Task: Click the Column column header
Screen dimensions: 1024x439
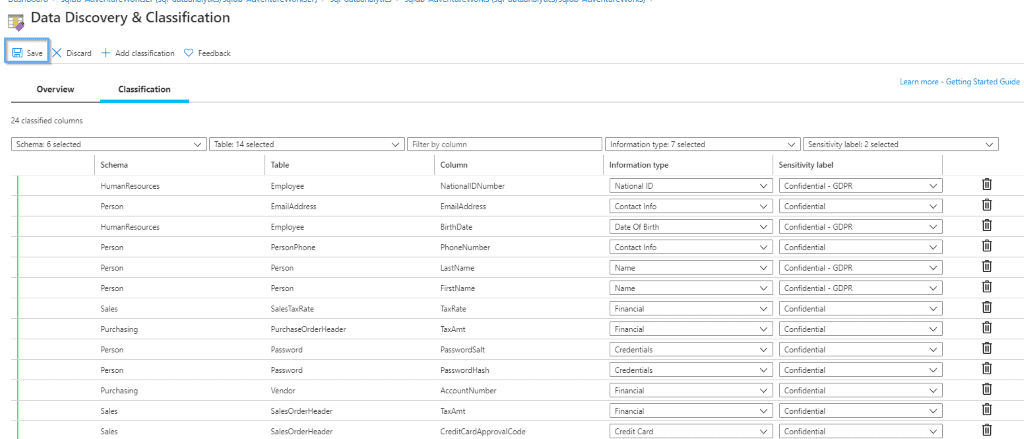Action: click(x=454, y=165)
